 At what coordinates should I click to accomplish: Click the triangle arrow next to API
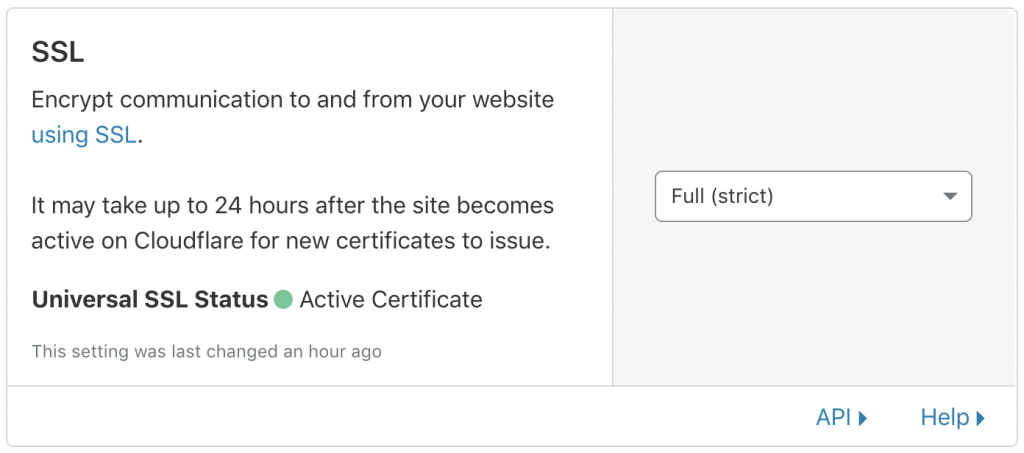(863, 418)
